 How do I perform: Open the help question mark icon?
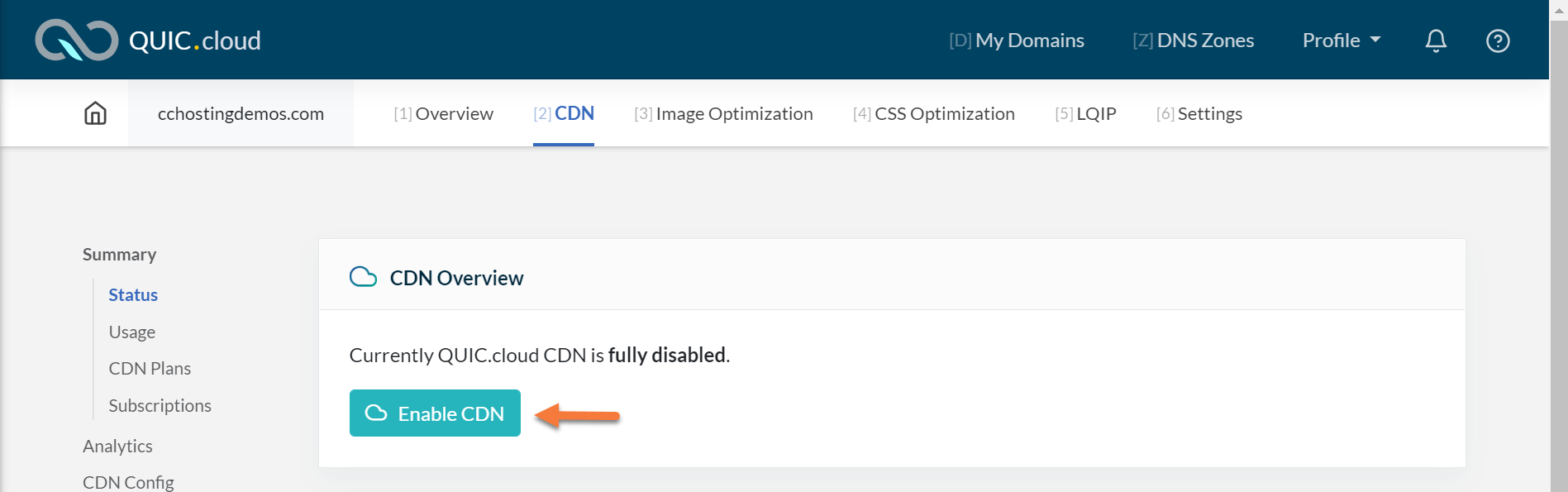coord(1498,41)
